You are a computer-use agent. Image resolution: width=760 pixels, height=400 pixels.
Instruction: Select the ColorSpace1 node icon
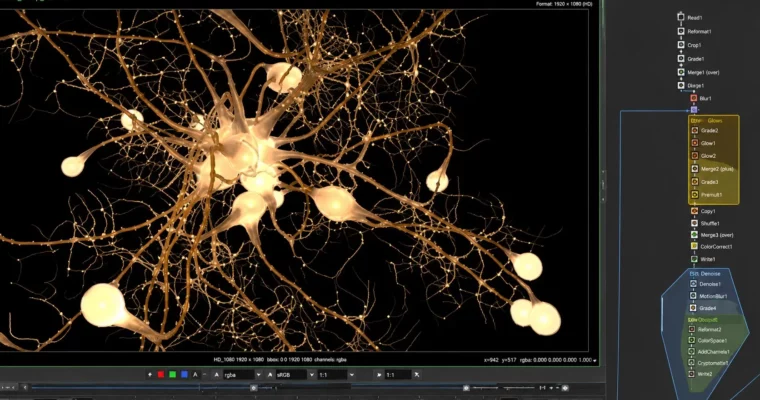pyautogui.click(x=692, y=340)
